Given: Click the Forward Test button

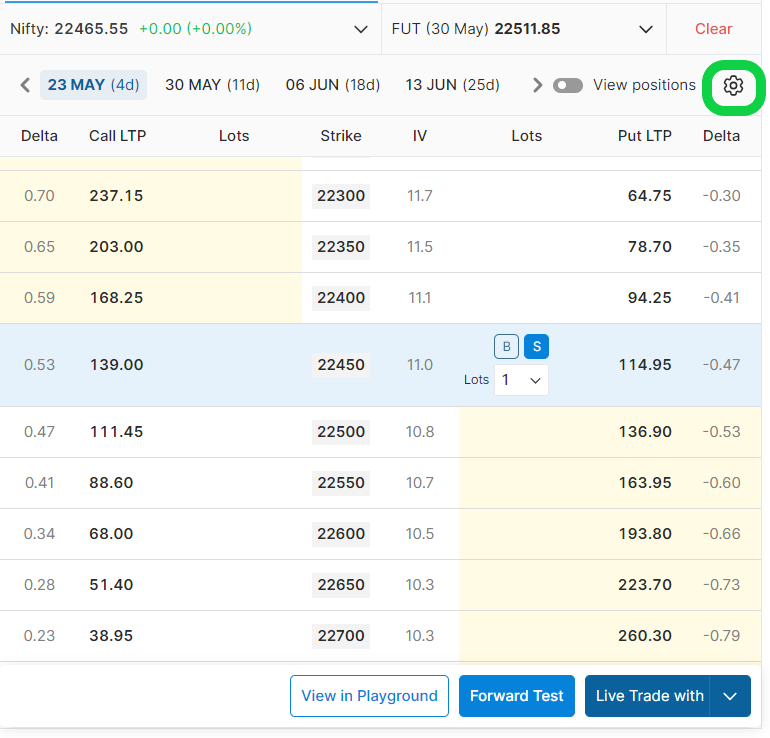Looking at the screenshot, I should (517, 696).
